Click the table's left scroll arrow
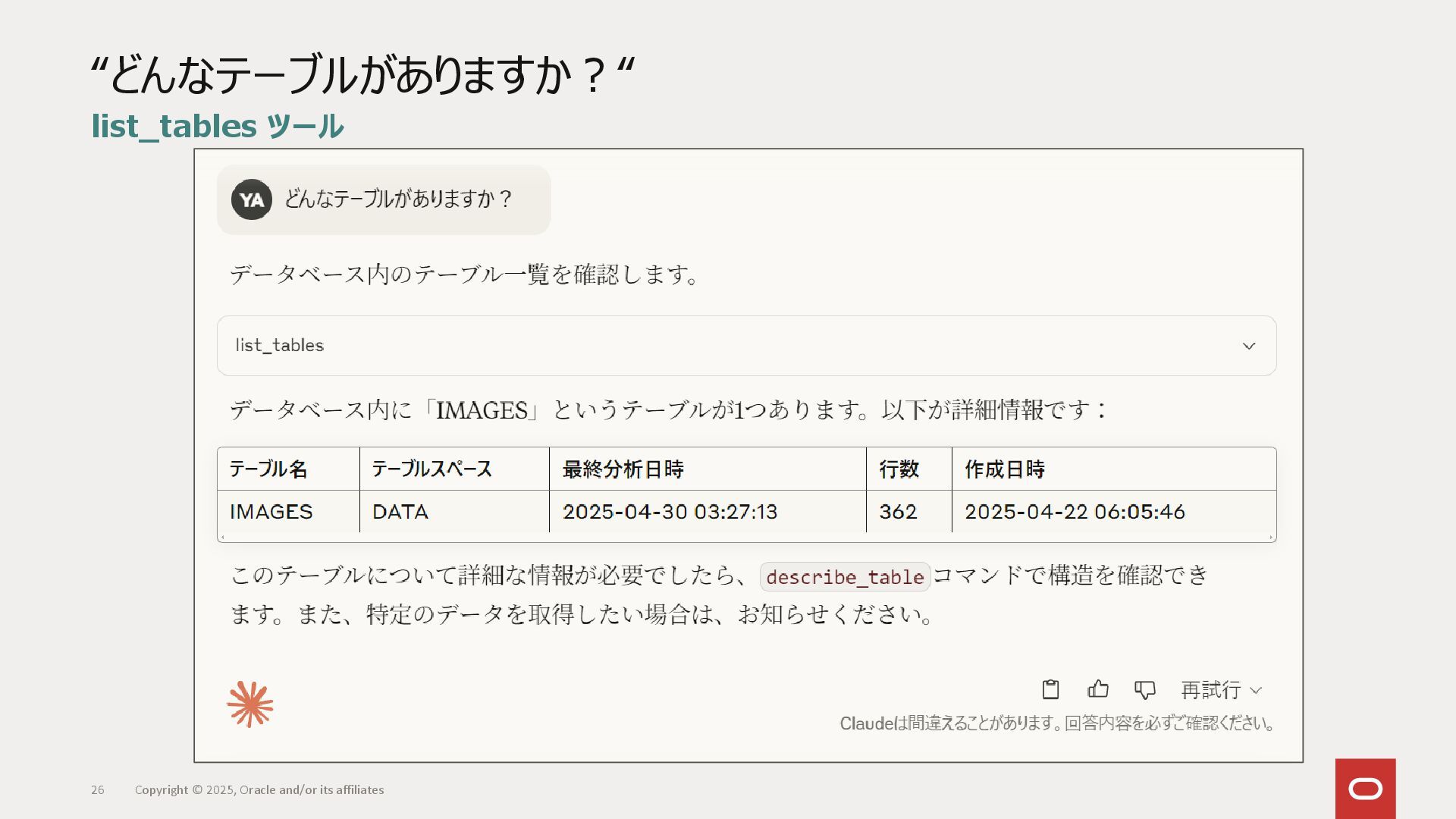This screenshot has height=819, width=1456. click(222, 538)
